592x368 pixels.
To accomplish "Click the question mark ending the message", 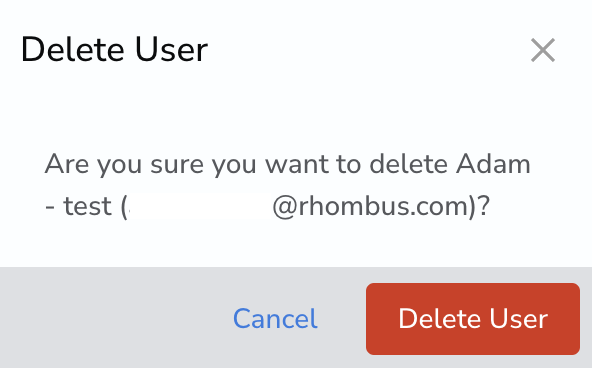I will point(484,206).
